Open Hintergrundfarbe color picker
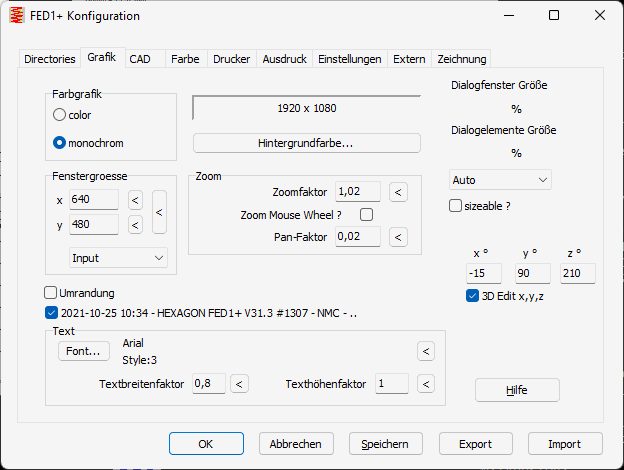 pos(306,143)
